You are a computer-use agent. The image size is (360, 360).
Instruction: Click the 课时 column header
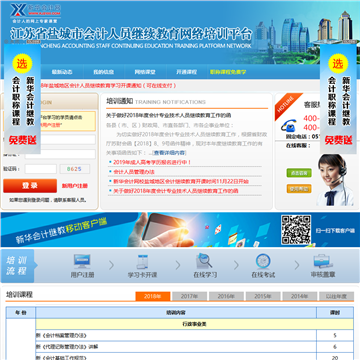tap(335, 313)
